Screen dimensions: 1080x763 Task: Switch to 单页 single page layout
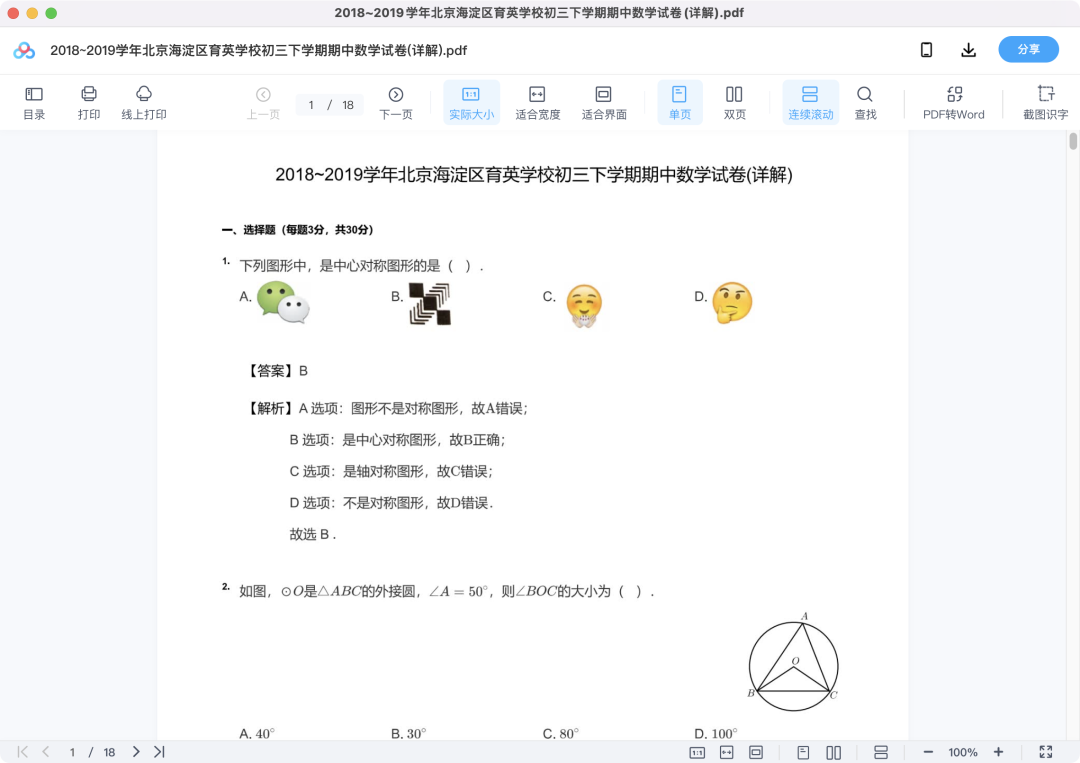click(x=680, y=103)
